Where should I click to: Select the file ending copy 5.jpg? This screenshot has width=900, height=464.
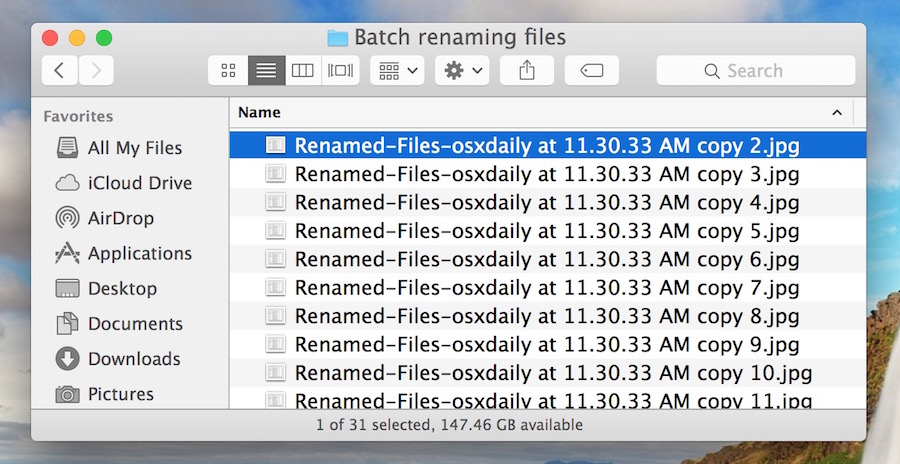pos(548,231)
